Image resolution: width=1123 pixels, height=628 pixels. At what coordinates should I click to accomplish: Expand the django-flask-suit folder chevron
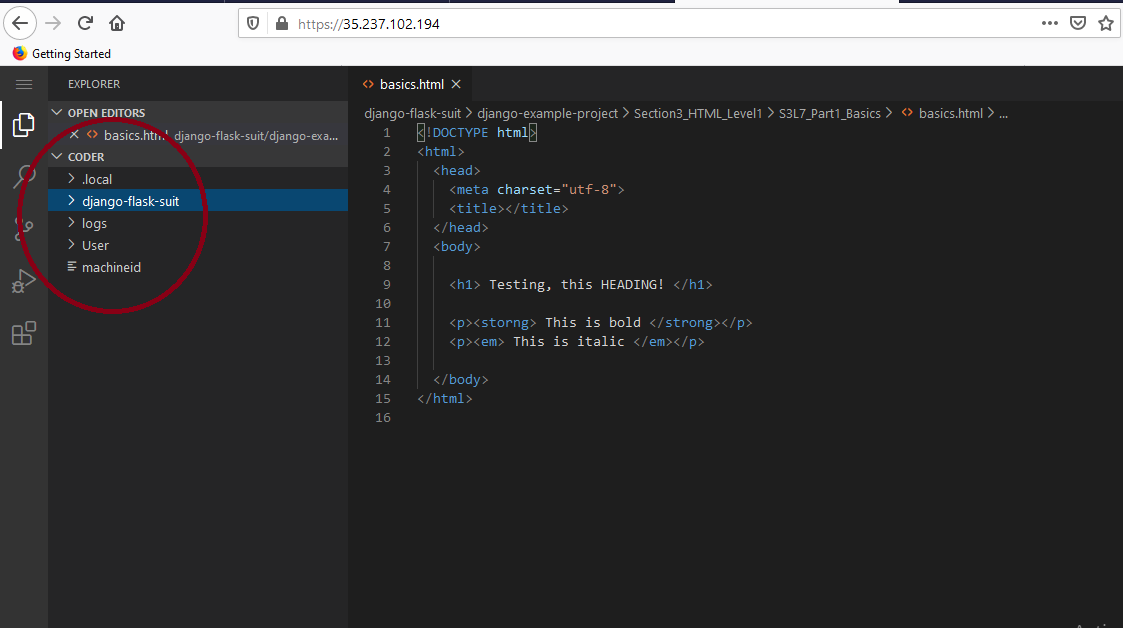[72, 201]
